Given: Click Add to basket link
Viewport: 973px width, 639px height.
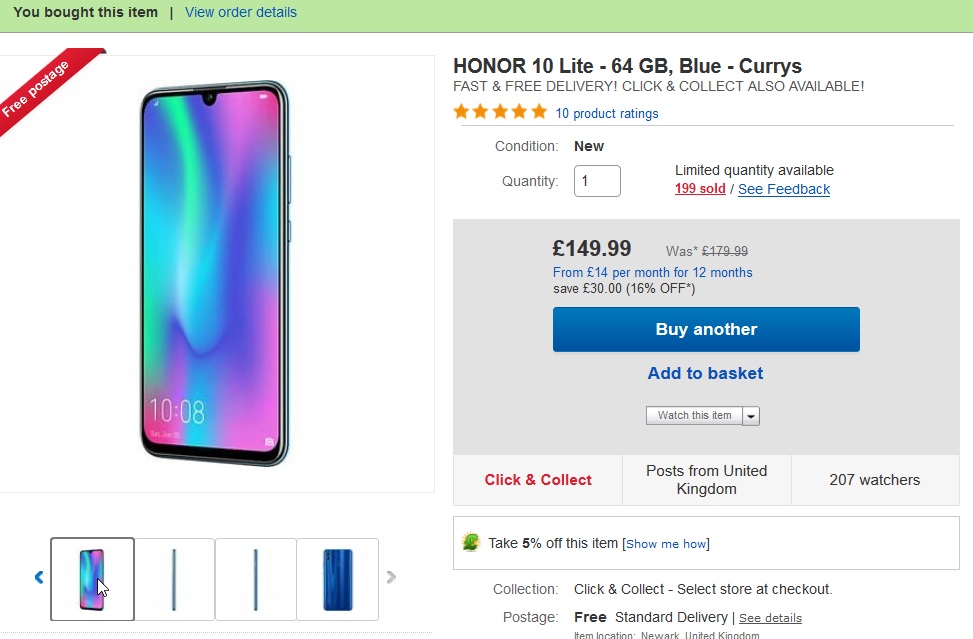Looking at the screenshot, I should (x=705, y=373).
